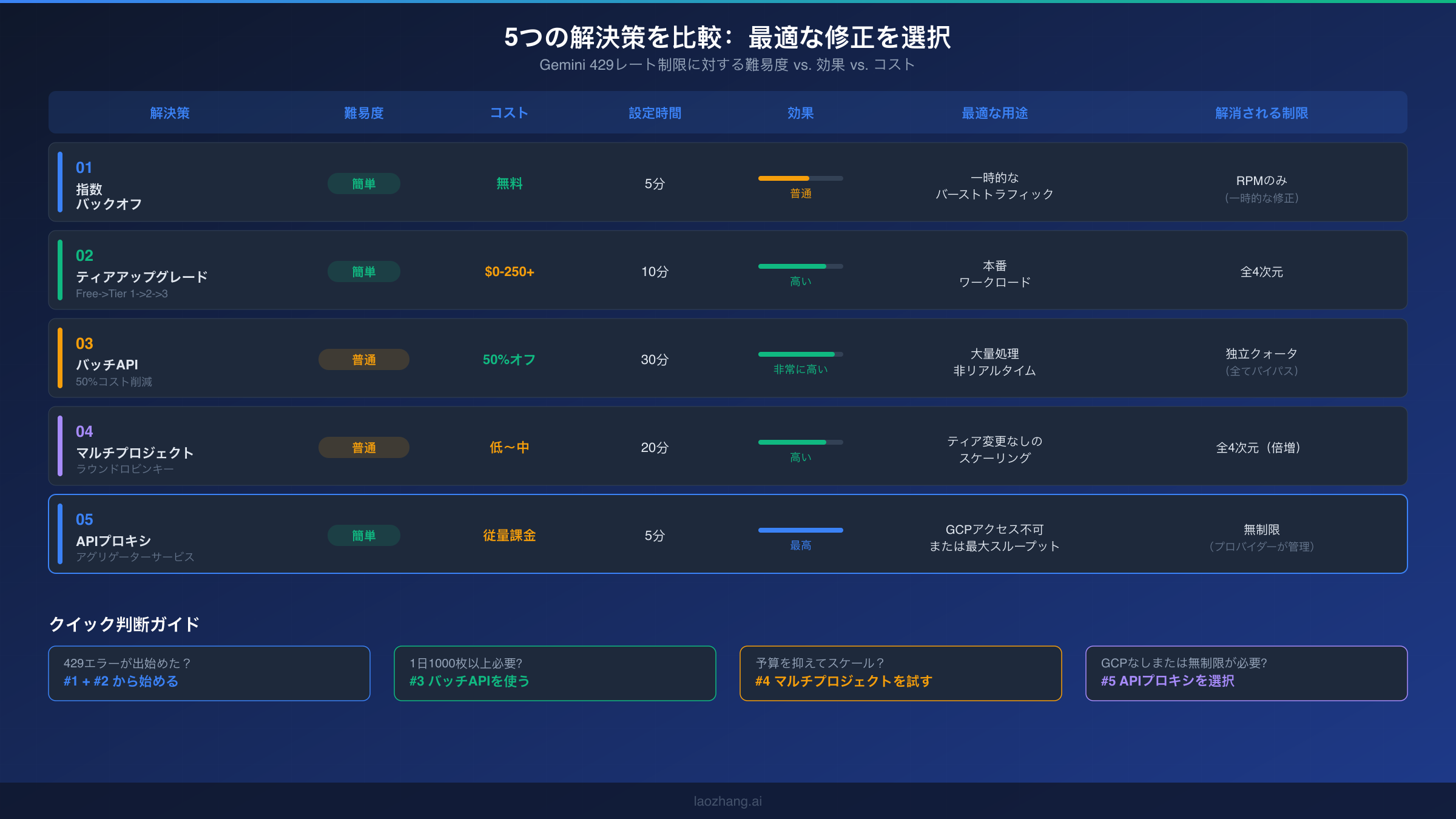Viewport: 1456px width, 819px height.
Task: Select the 解消される制限 column header
Action: (1261, 113)
